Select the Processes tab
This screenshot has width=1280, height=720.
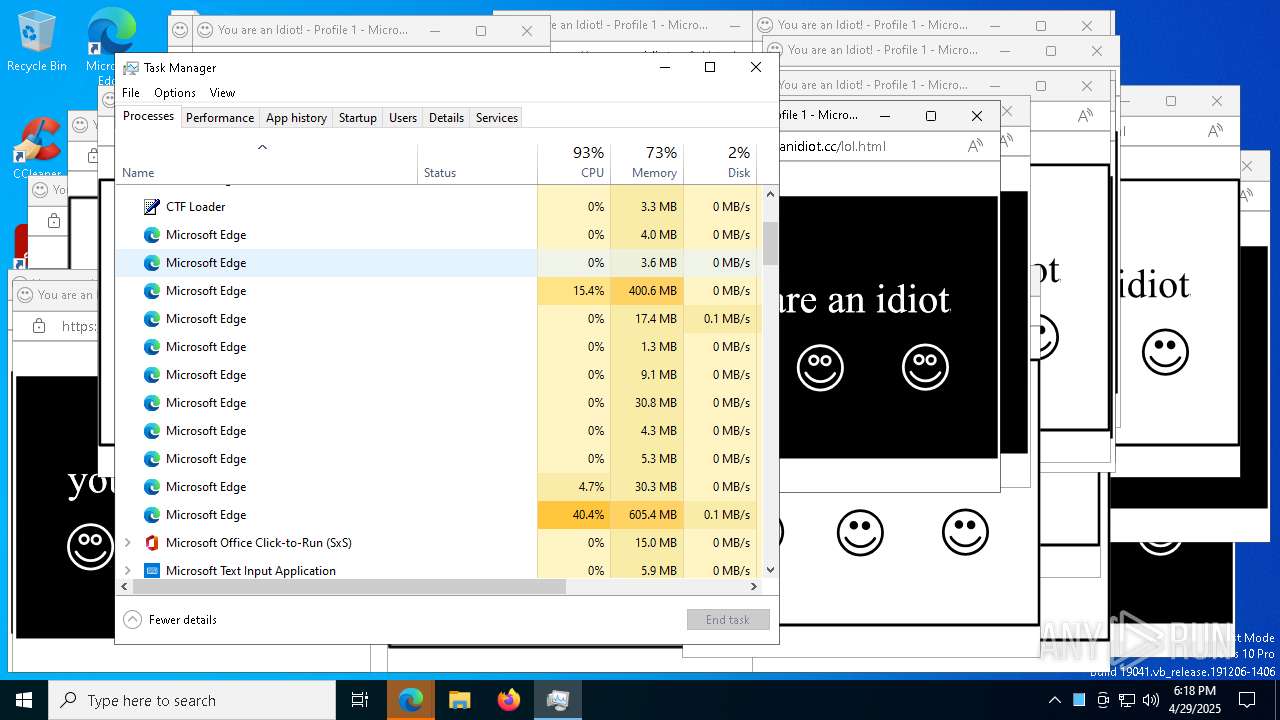148,117
